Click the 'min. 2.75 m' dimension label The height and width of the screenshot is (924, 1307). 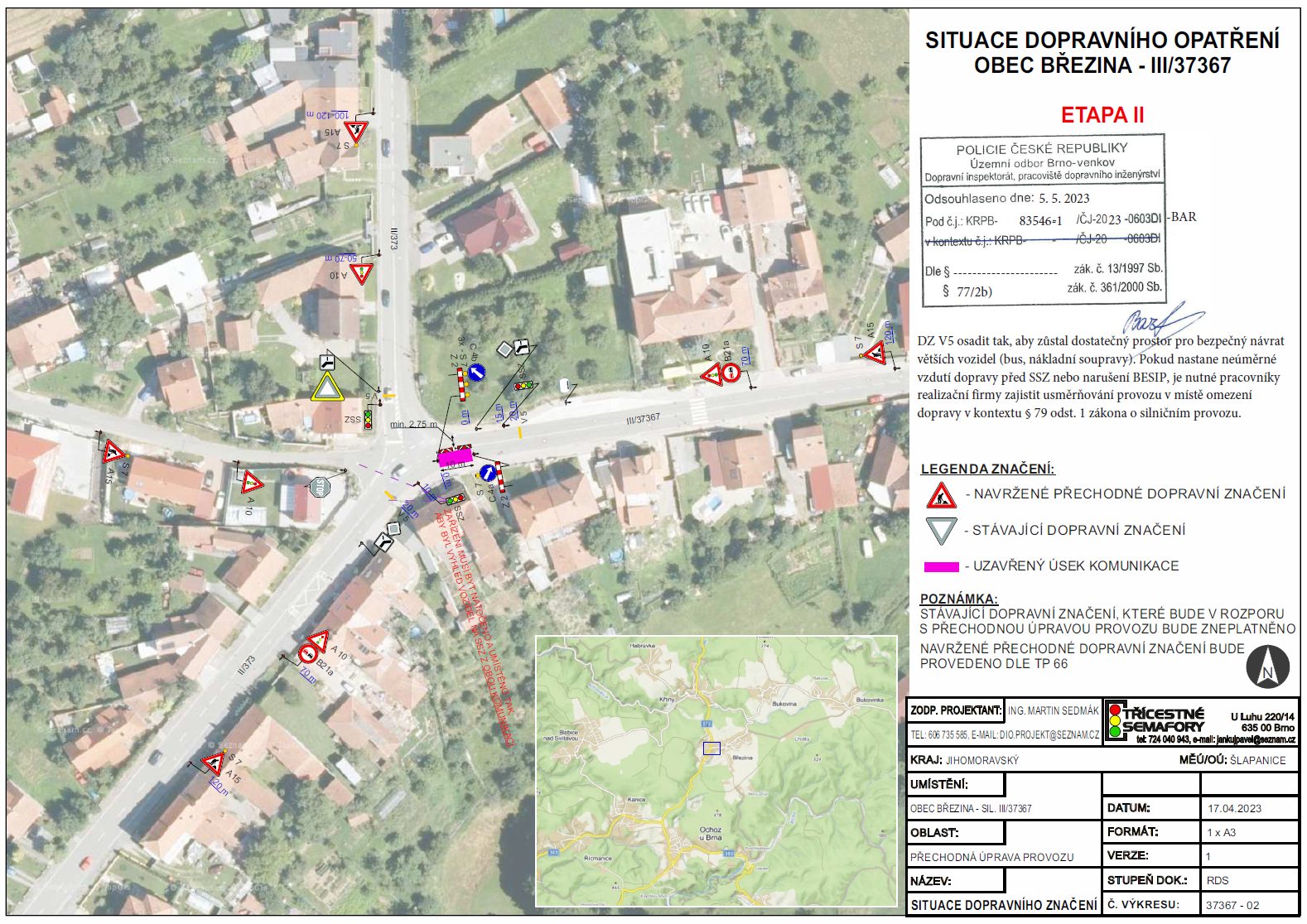click(x=413, y=425)
